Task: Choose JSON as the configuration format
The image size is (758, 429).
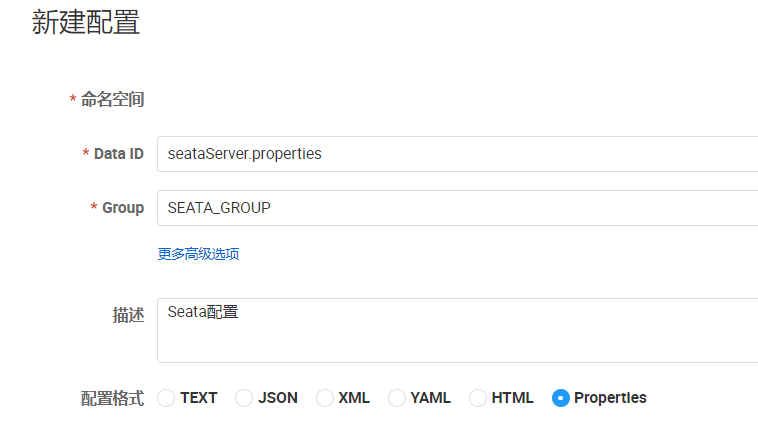Action: point(244,398)
